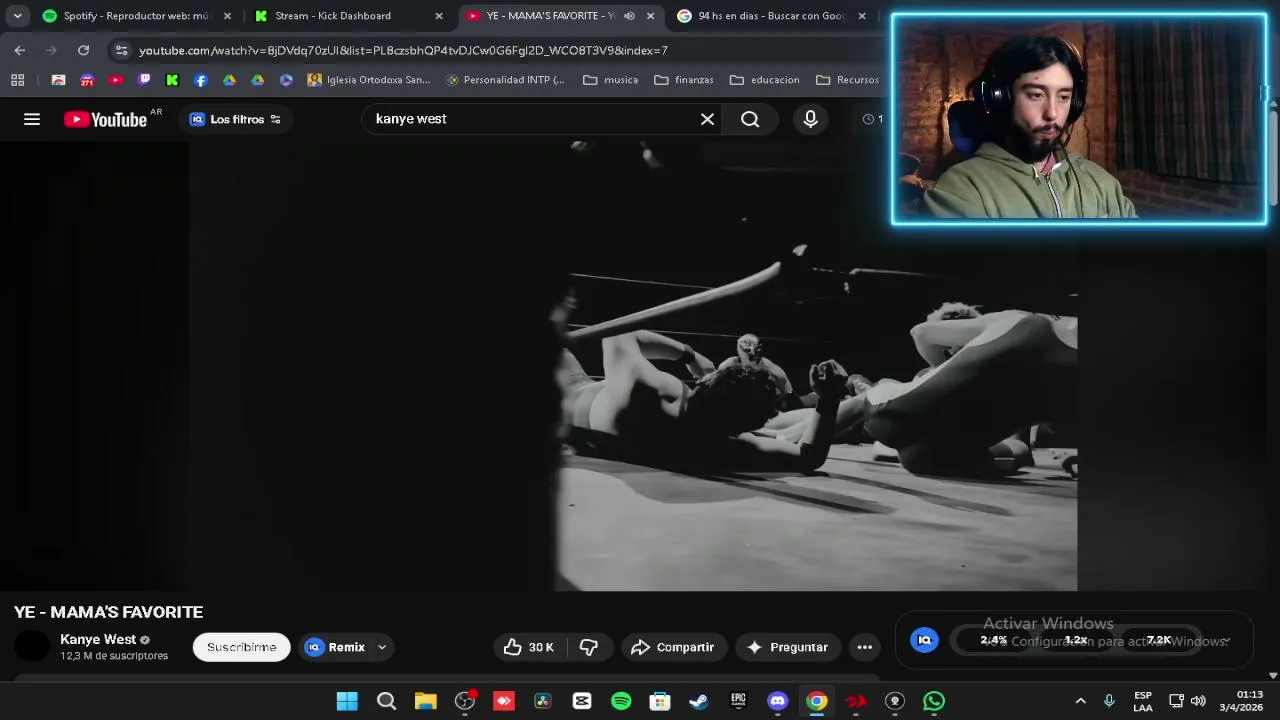Like the video with thumbs up
This screenshot has width=1280, height=720.
529,647
